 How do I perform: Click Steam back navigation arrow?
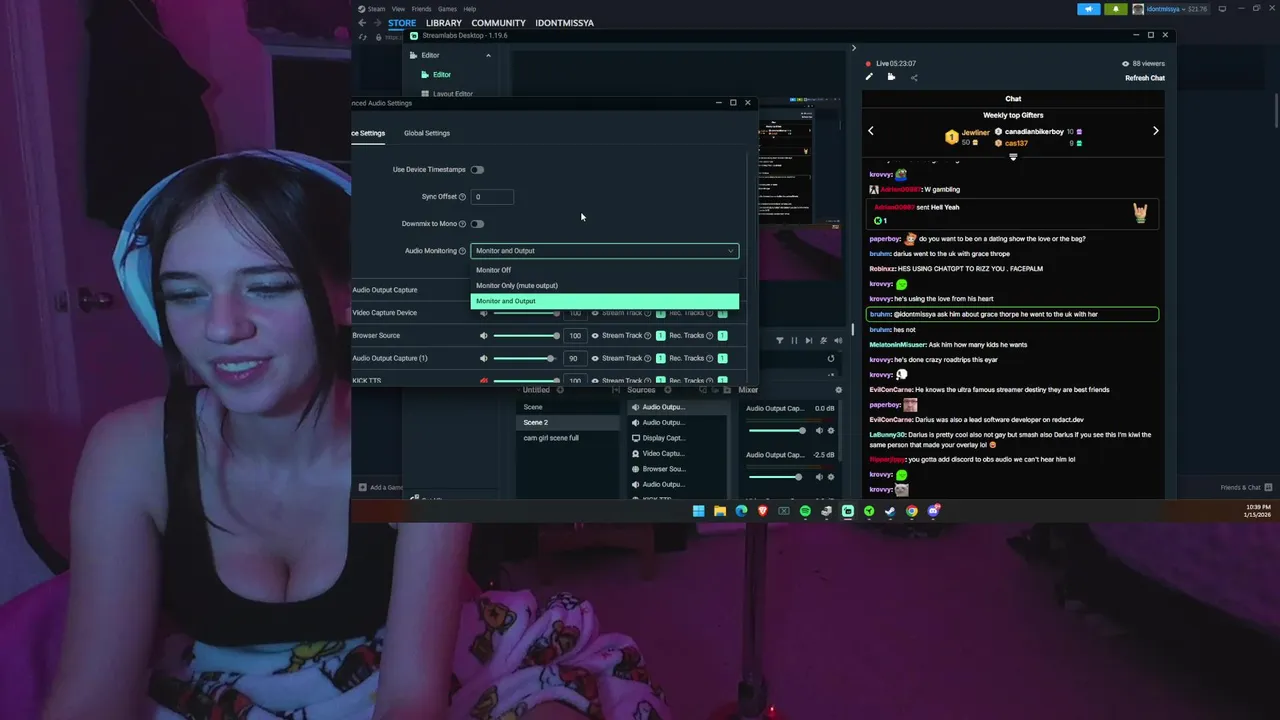[x=362, y=23]
